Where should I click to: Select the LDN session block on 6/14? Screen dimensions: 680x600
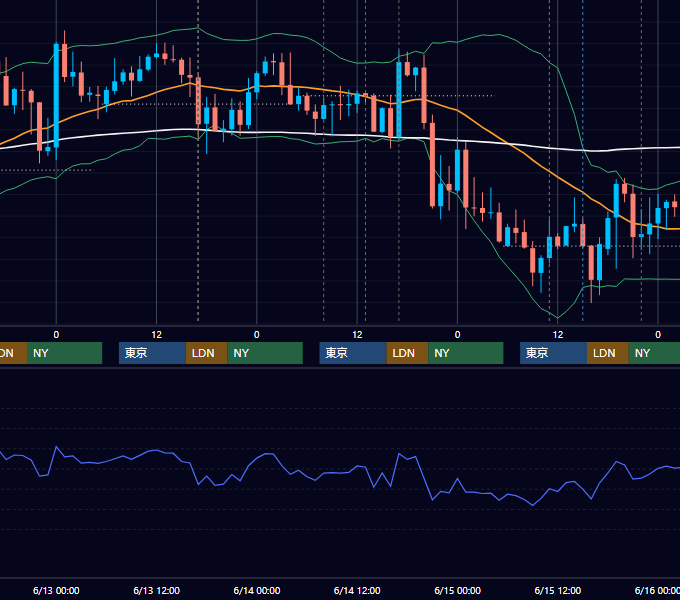click(x=407, y=353)
